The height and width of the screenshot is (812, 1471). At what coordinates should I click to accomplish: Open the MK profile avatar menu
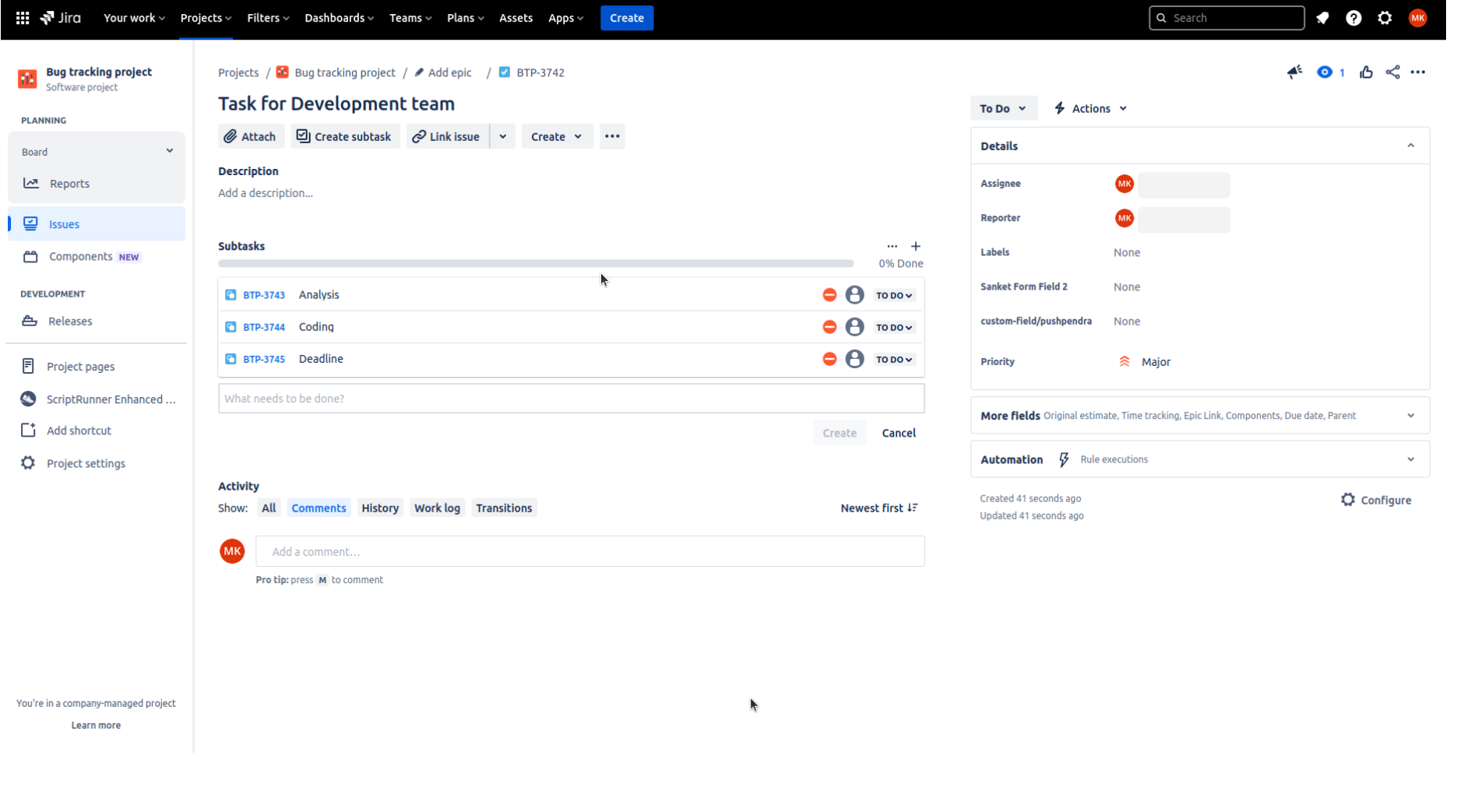tap(1417, 17)
